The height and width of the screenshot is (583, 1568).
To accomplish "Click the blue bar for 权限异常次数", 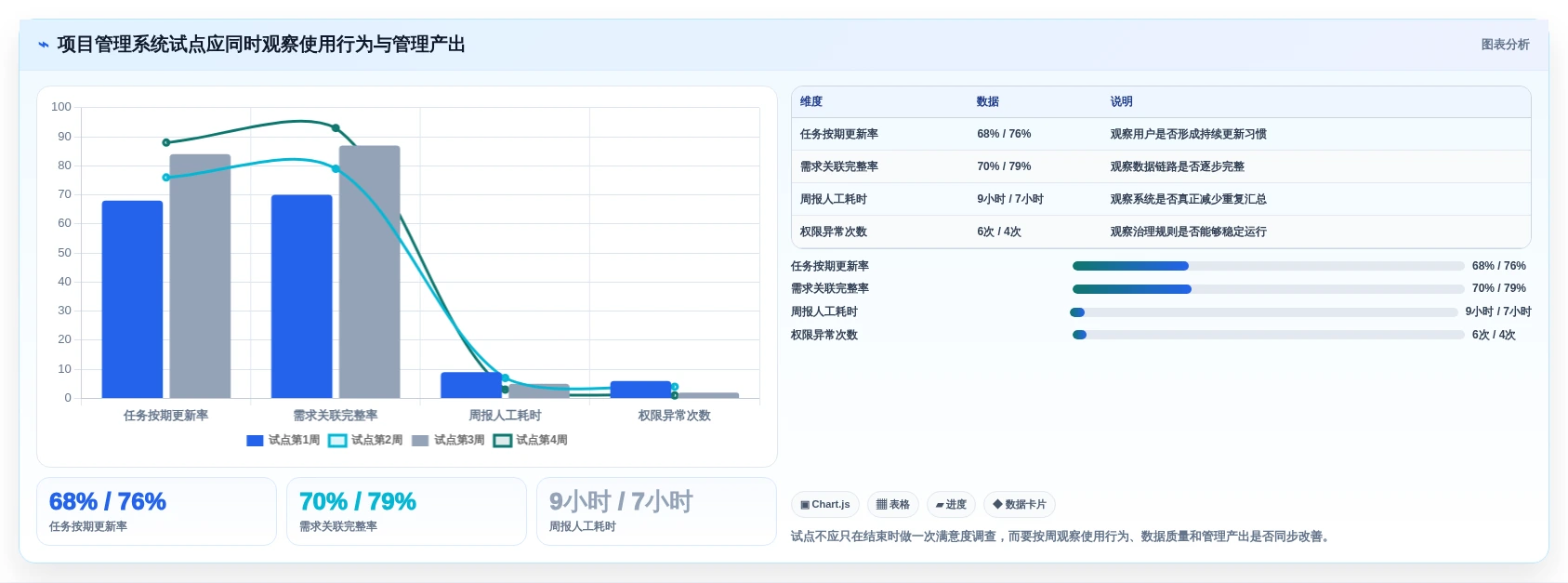I will [x=640, y=390].
